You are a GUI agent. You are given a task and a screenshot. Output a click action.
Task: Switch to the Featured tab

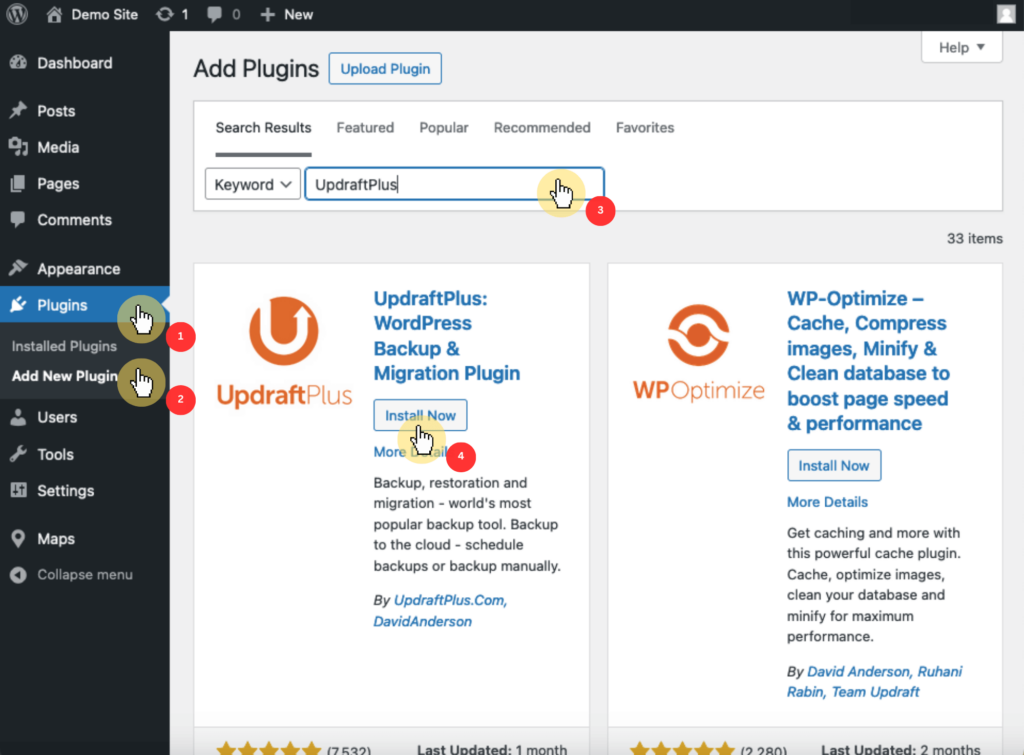365,127
